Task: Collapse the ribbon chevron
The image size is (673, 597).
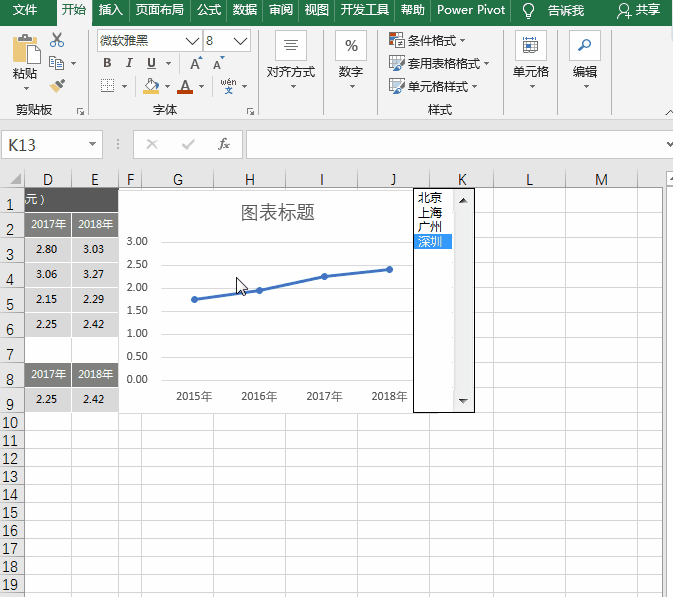Action: [669, 112]
